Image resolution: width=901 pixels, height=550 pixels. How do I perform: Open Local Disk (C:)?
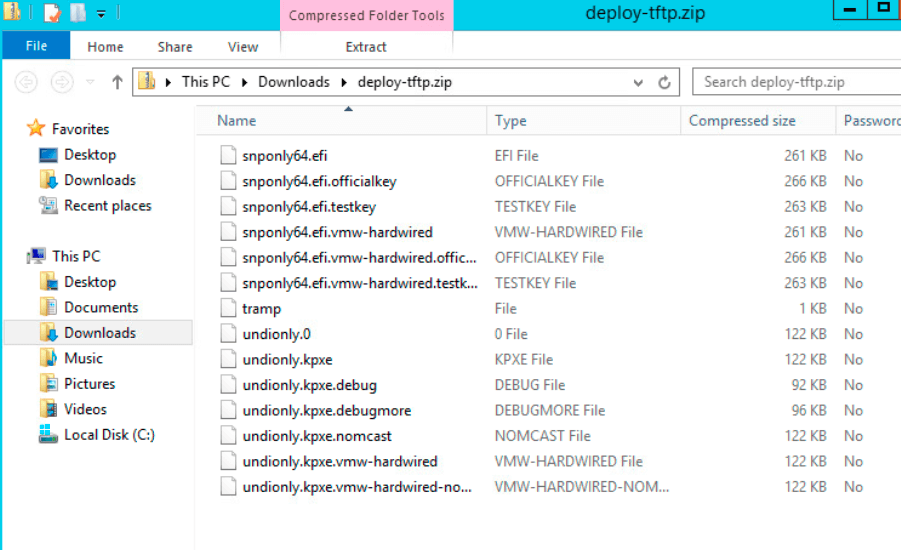point(109,434)
